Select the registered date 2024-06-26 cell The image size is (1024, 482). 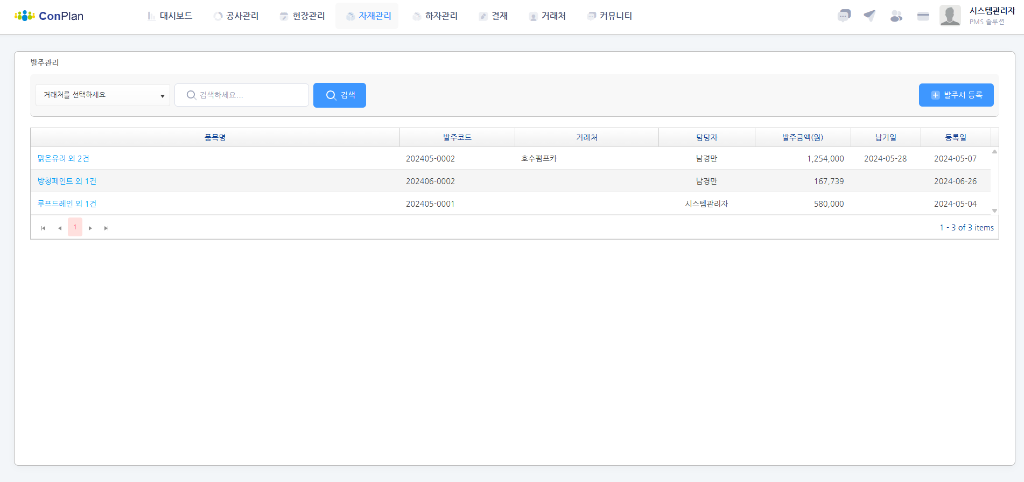click(955, 181)
